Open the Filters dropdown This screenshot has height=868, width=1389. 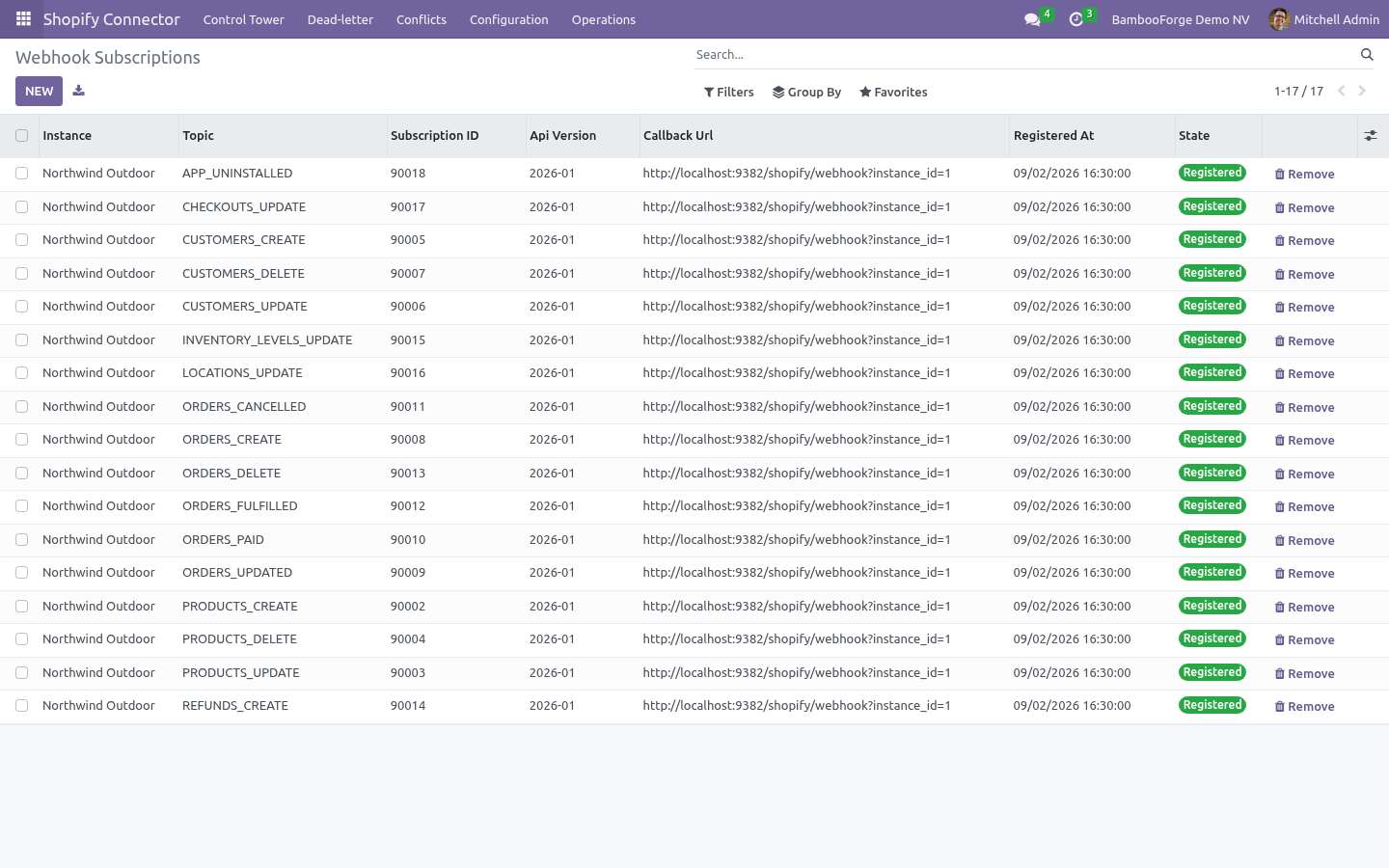coord(729,93)
